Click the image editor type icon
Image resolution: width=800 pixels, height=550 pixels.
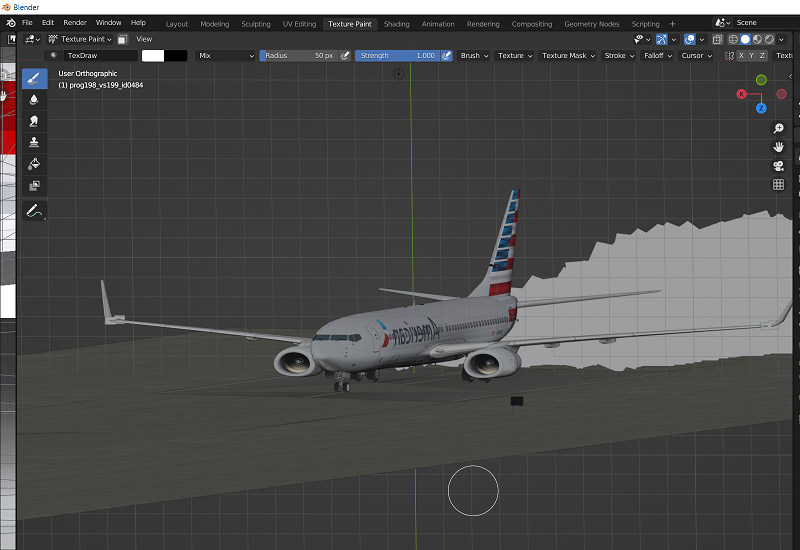11,39
